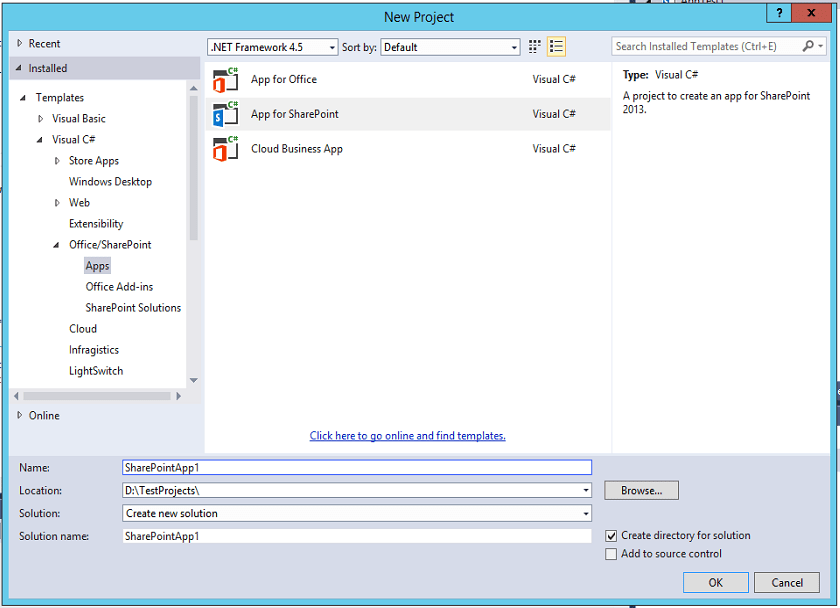Open the dialog help question mark
This screenshot has height=608, width=840.
pos(779,13)
